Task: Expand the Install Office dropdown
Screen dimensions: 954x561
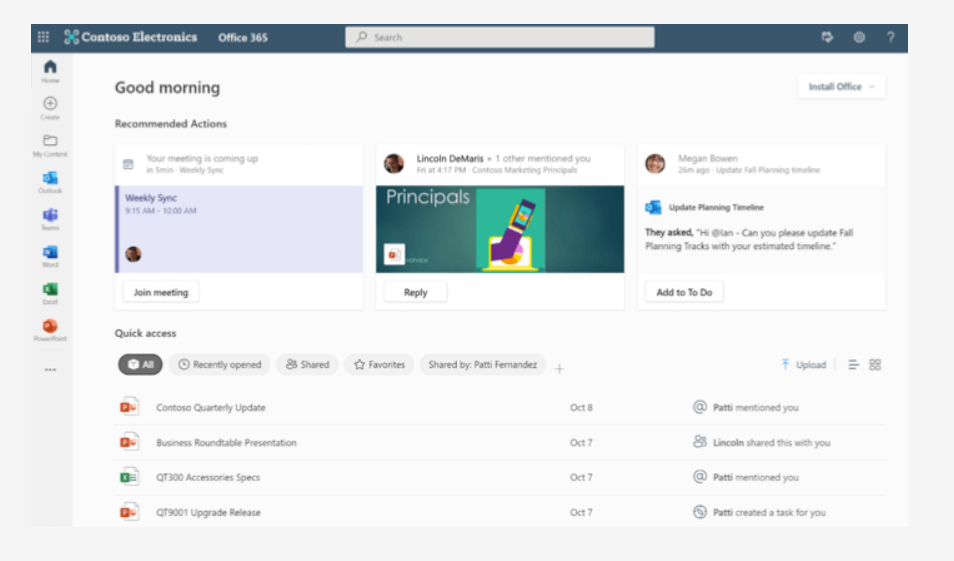Action: (841, 87)
